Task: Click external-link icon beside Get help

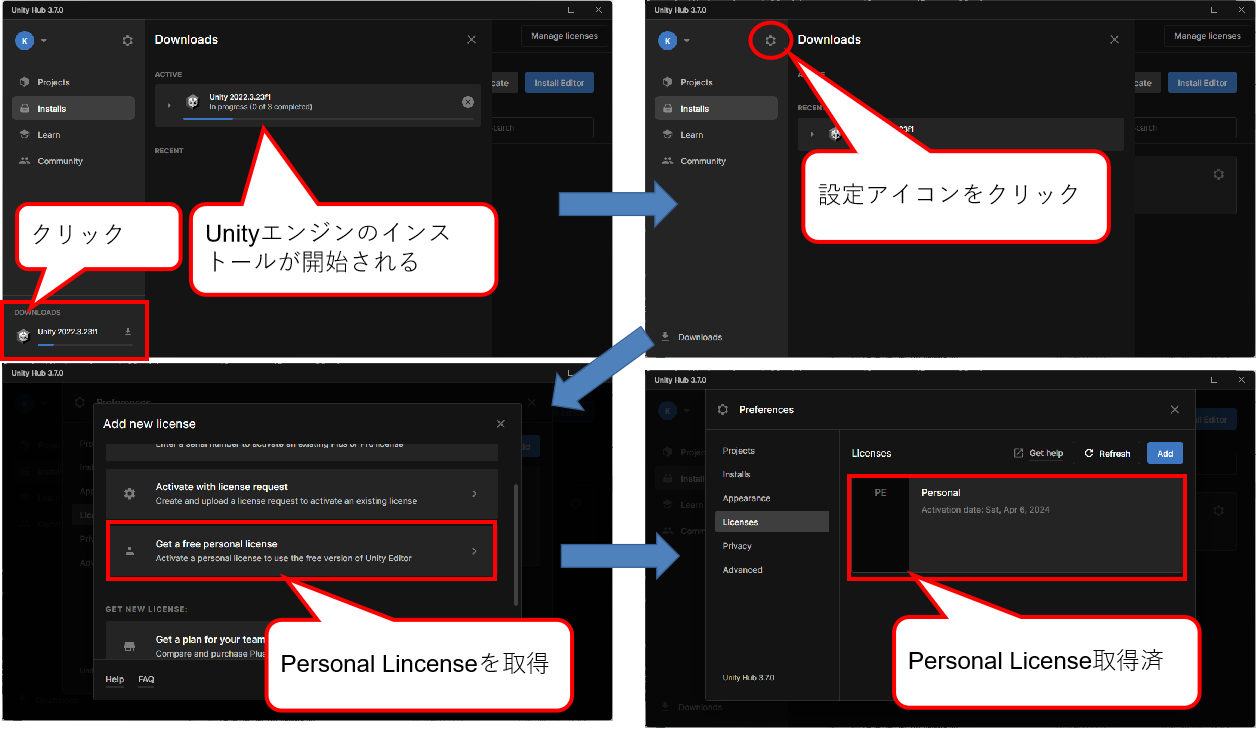Action: (x=1019, y=453)
